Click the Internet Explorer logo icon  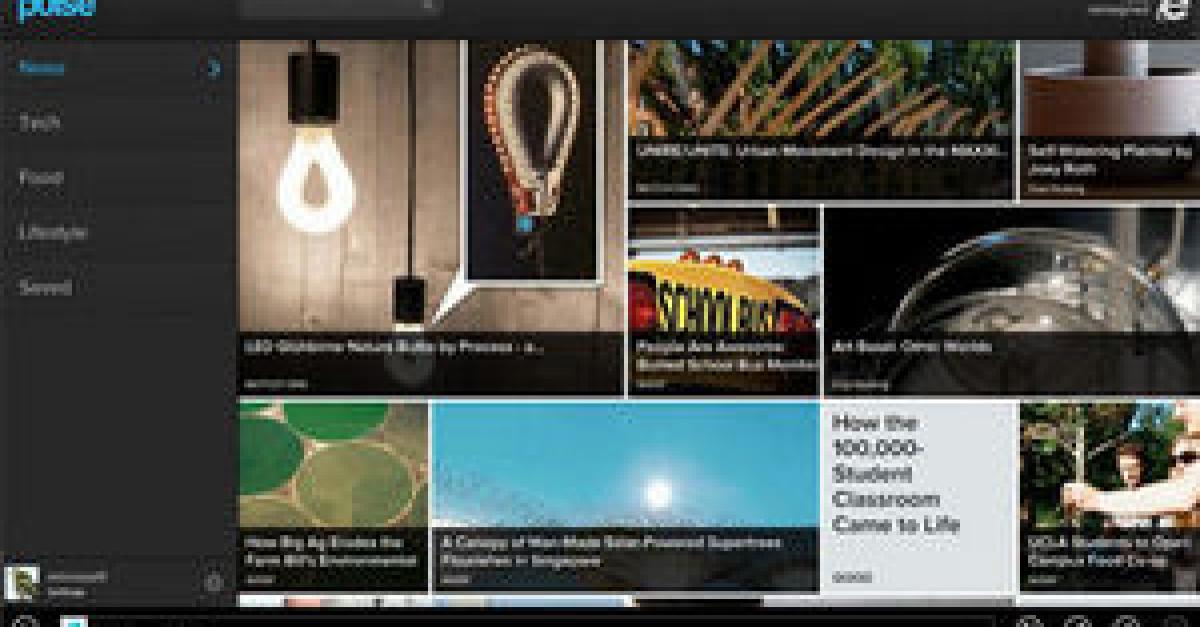point(1170,9)
